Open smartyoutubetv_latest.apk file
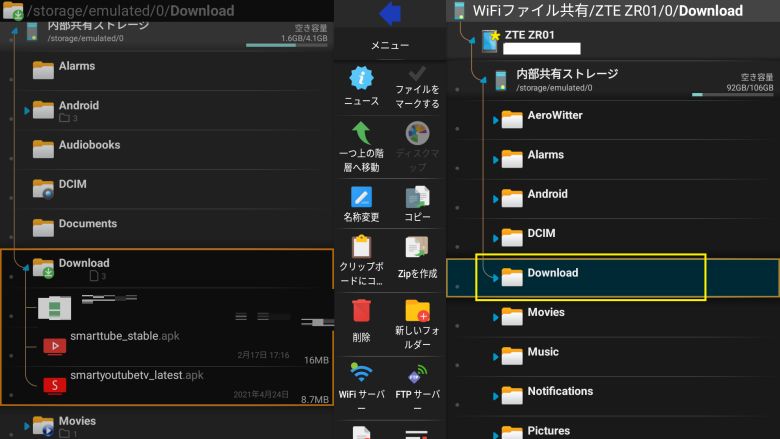This screenshot has height=439, width=780. [x=179, y=385]
